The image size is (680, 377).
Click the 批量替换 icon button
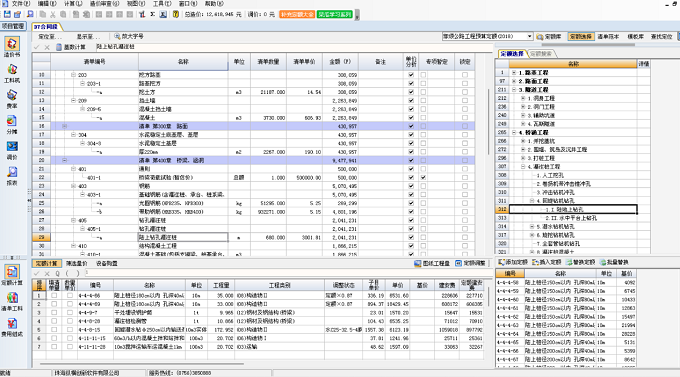[x=615, y=262]
